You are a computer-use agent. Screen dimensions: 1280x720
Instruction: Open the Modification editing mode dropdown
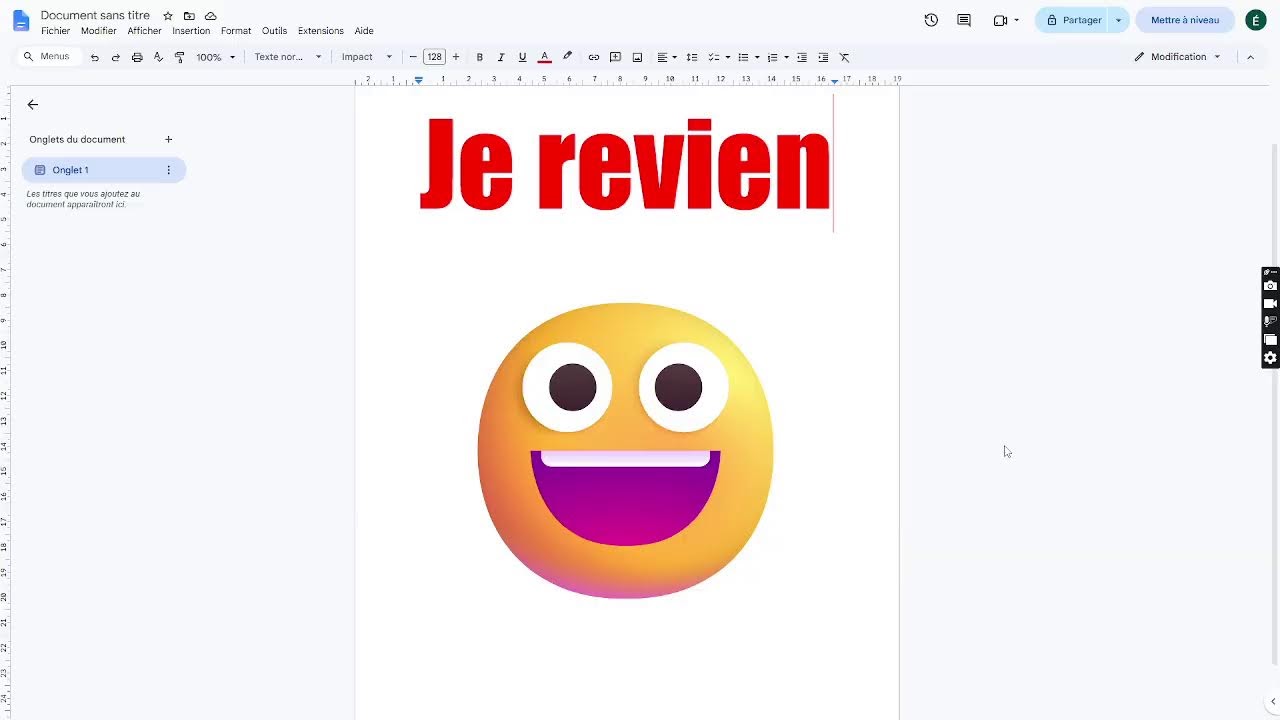pos(1178,57)
